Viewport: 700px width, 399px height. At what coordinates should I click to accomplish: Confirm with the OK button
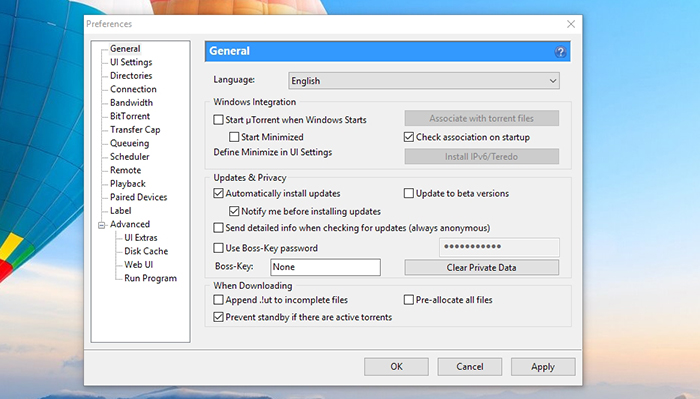pos(396,366)
